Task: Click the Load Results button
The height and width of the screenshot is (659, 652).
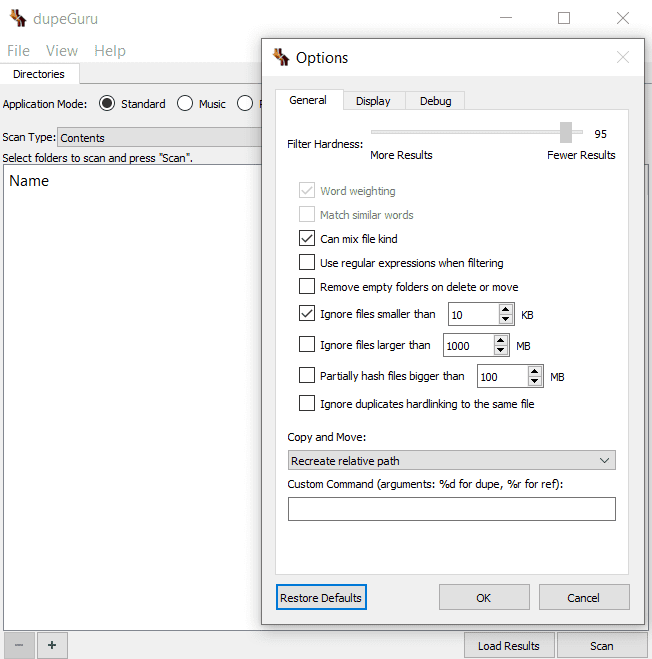Action: [x=509, y=646]
